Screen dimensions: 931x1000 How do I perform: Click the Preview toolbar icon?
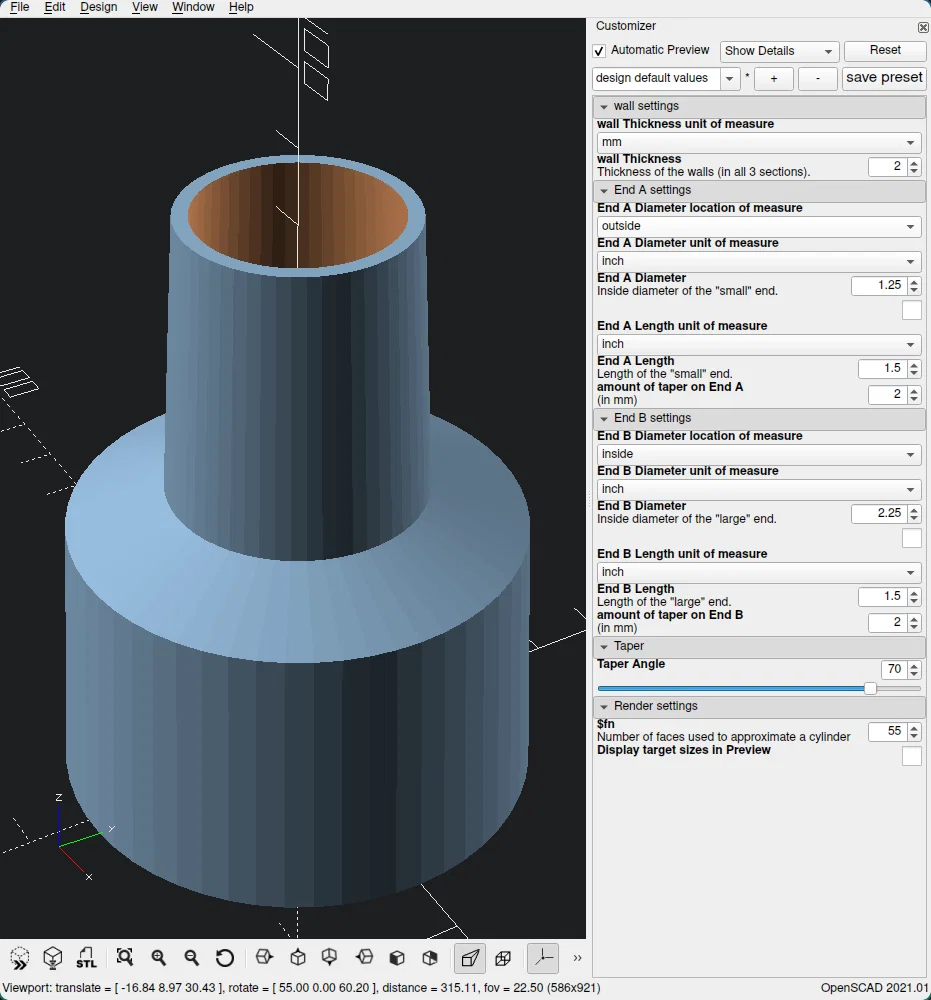pos(20,958)
